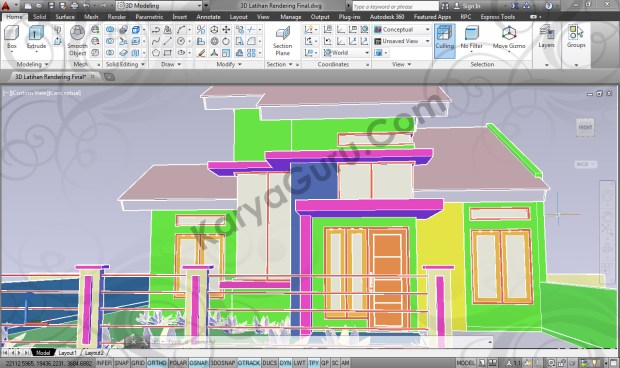Image resolution: width=620 pixels, height=368 pixels.
Task: Click the solid Union tool
Action: tap(110, 30)
